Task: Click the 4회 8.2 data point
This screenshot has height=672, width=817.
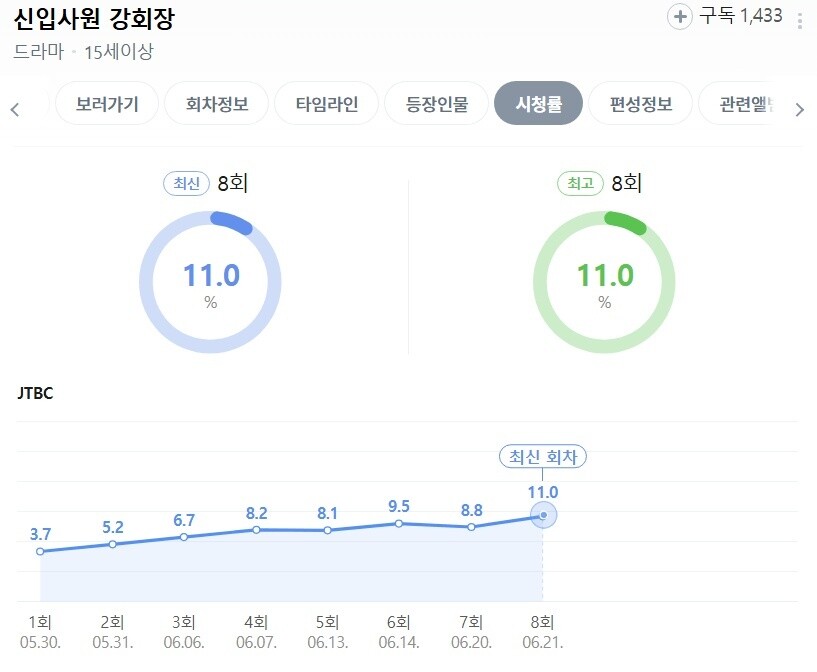Action: tap(256, 530)
